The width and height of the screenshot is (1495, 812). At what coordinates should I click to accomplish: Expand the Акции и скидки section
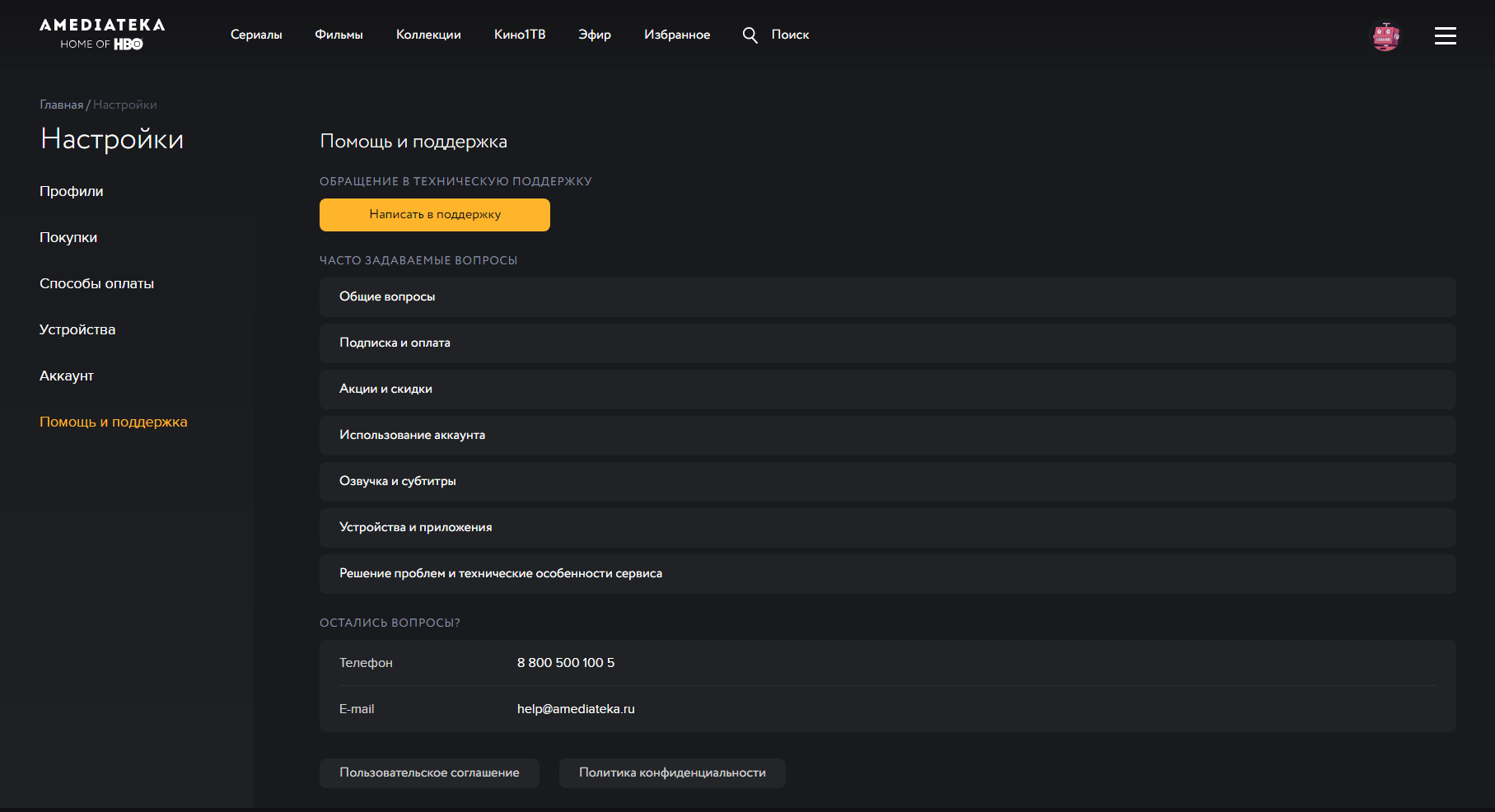point(887,389)
